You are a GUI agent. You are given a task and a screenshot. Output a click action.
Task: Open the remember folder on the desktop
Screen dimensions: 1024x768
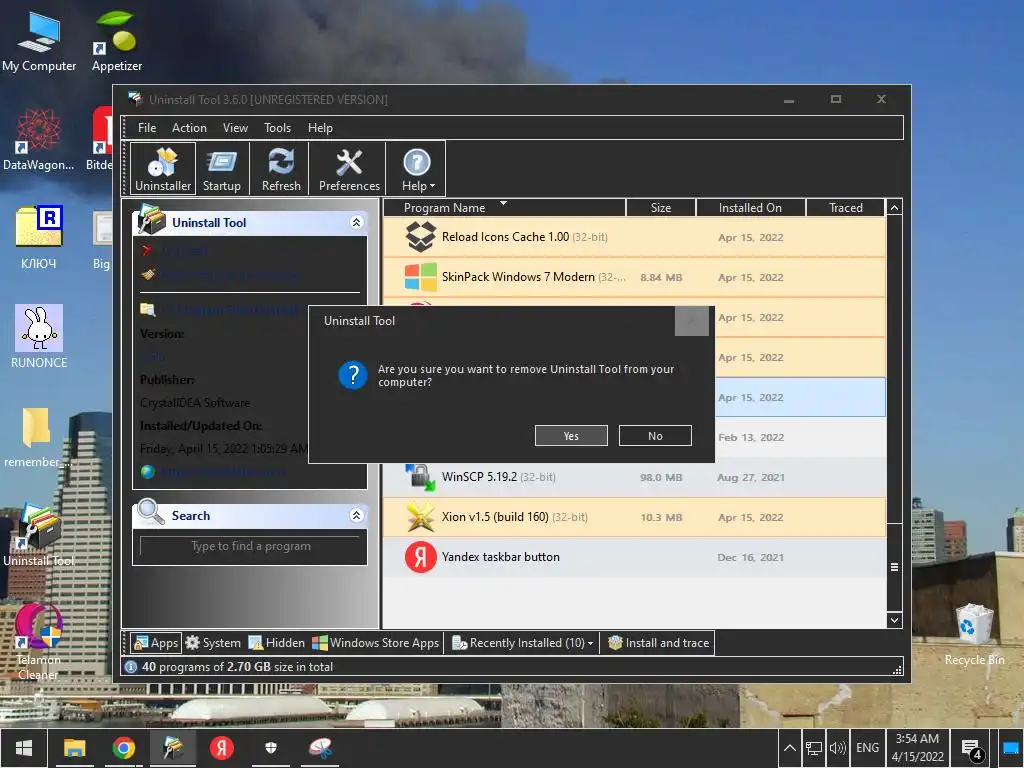37,438
